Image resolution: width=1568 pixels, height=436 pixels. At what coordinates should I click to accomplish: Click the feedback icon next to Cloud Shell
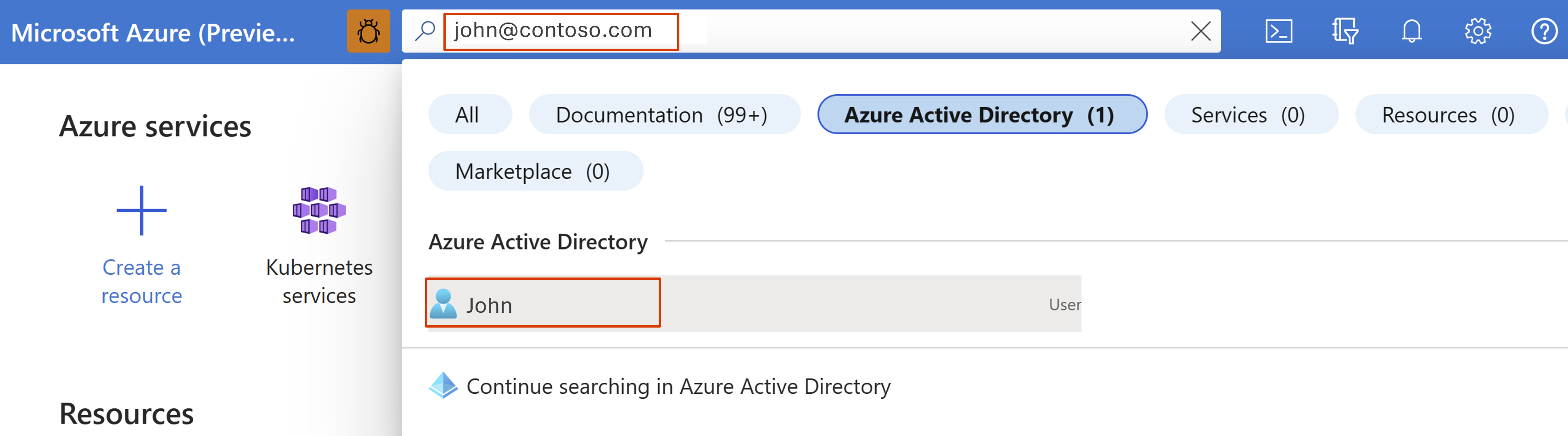point(1346,32)
